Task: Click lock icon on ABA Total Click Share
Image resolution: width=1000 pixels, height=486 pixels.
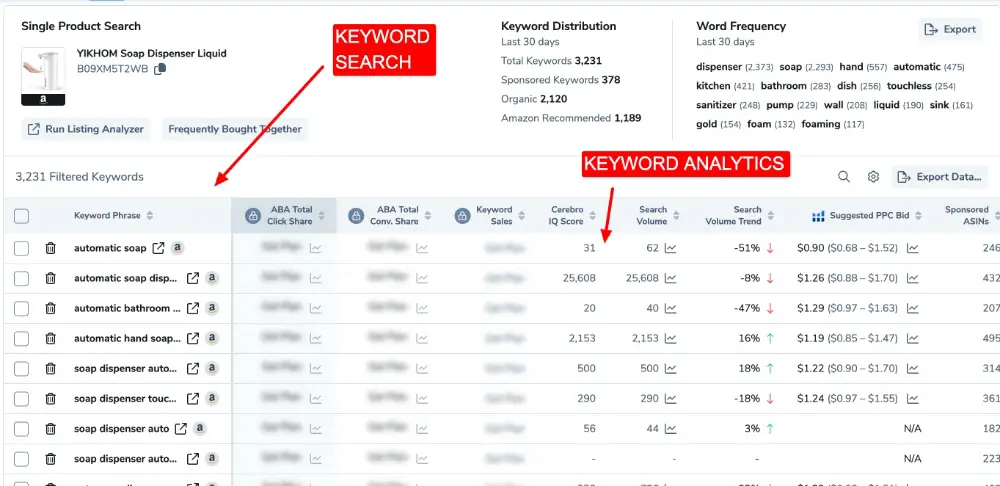Action: [253, 216]
